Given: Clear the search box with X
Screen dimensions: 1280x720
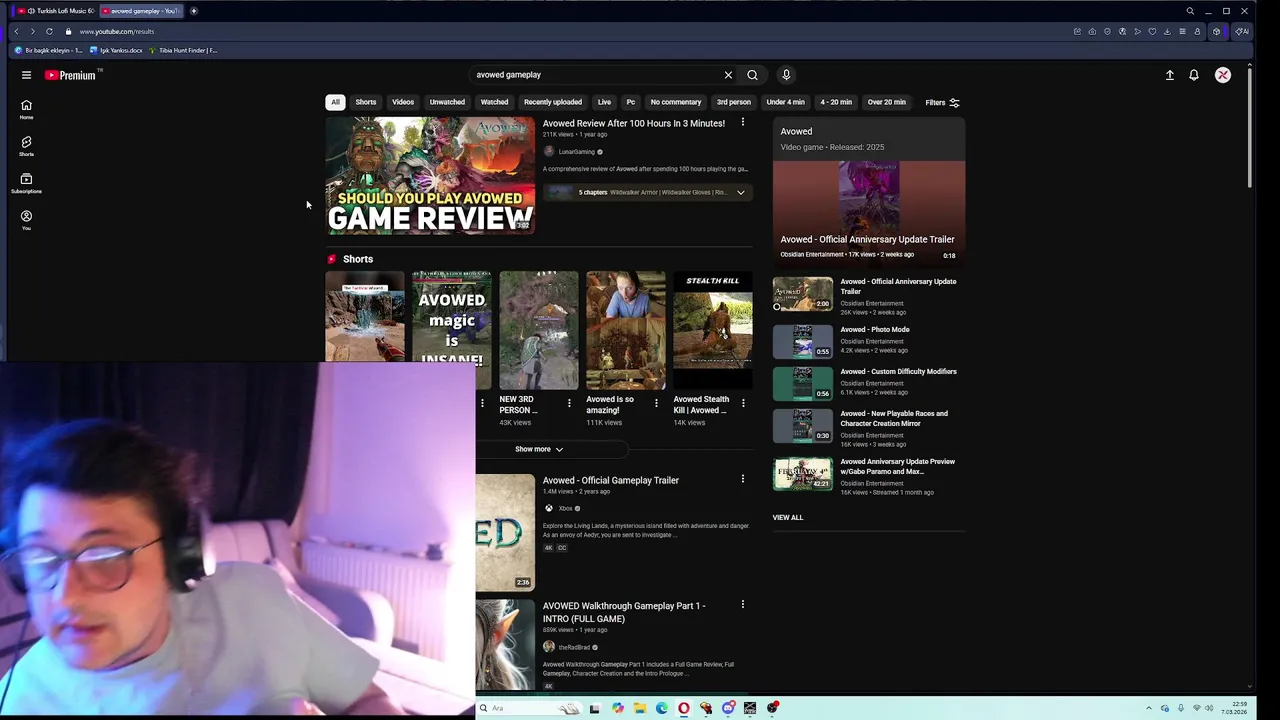Looking at the screenshot, I should 728,75.
